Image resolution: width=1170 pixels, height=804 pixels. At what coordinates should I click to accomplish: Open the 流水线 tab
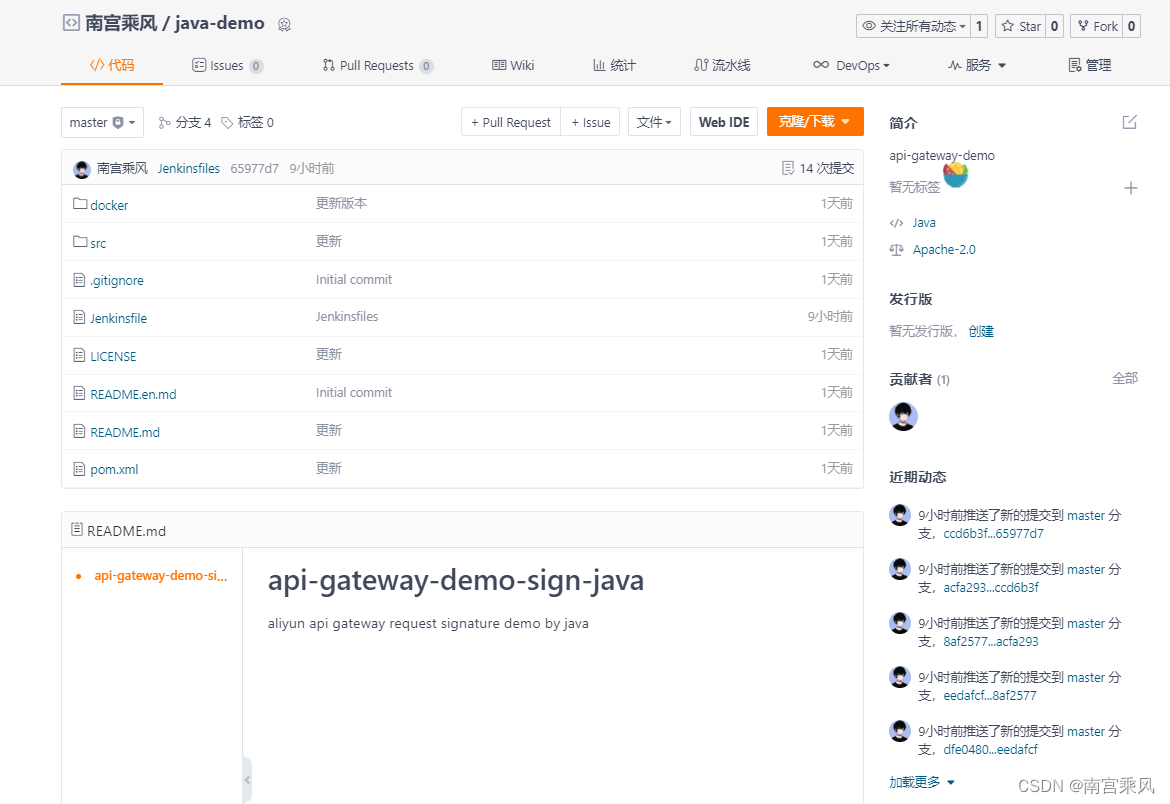pyautogui.click(x=722, y=66)
